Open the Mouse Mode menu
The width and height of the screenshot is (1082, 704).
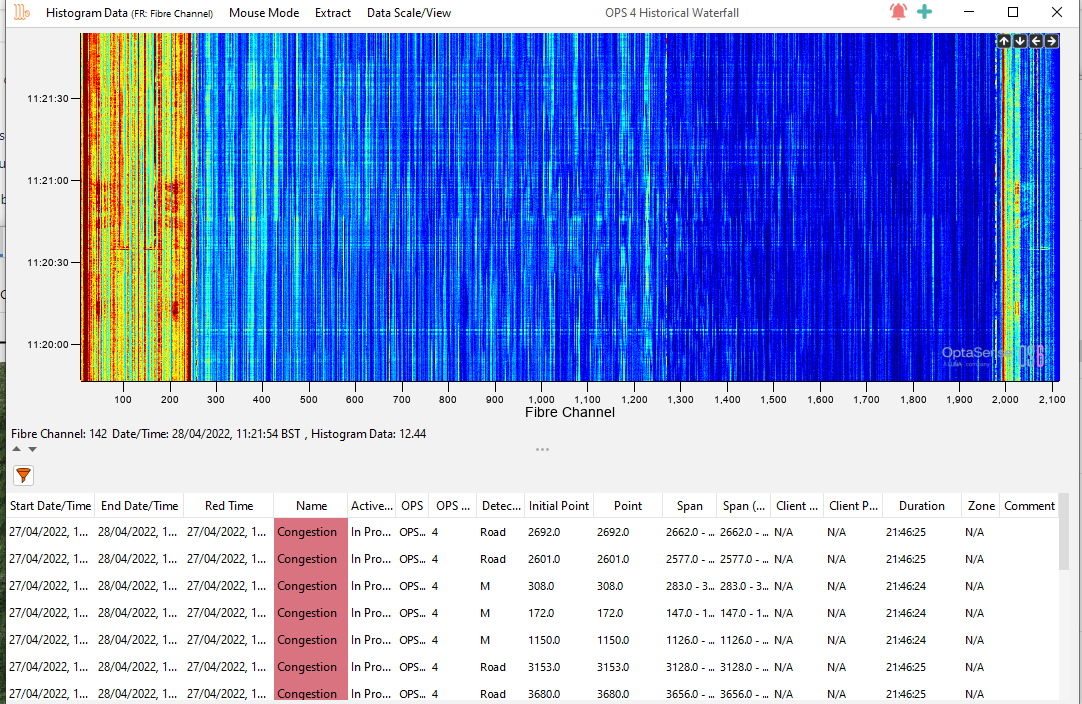(264, 13)
